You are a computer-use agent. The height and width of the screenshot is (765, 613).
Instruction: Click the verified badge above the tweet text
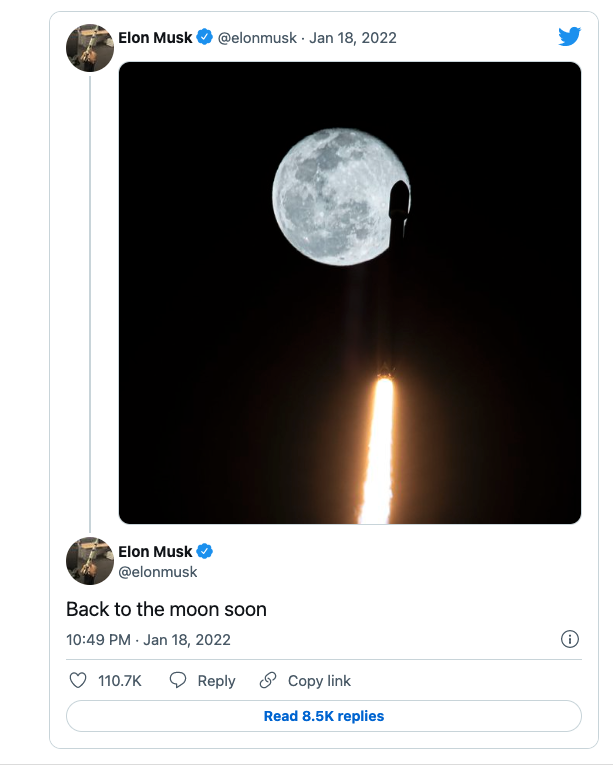click(x=205, y=552)
